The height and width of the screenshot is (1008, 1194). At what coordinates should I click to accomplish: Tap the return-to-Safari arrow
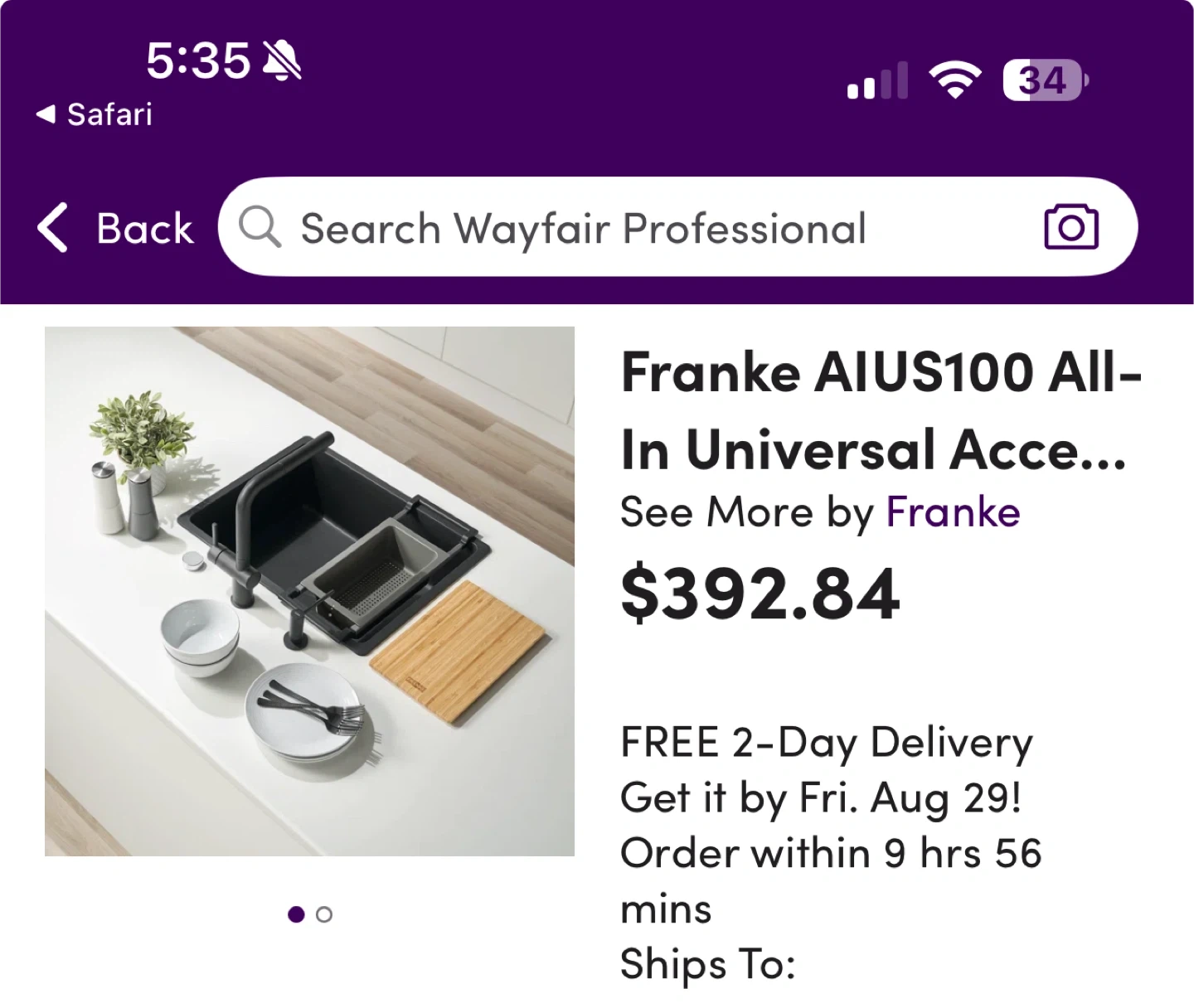click(x=46, y=114)
